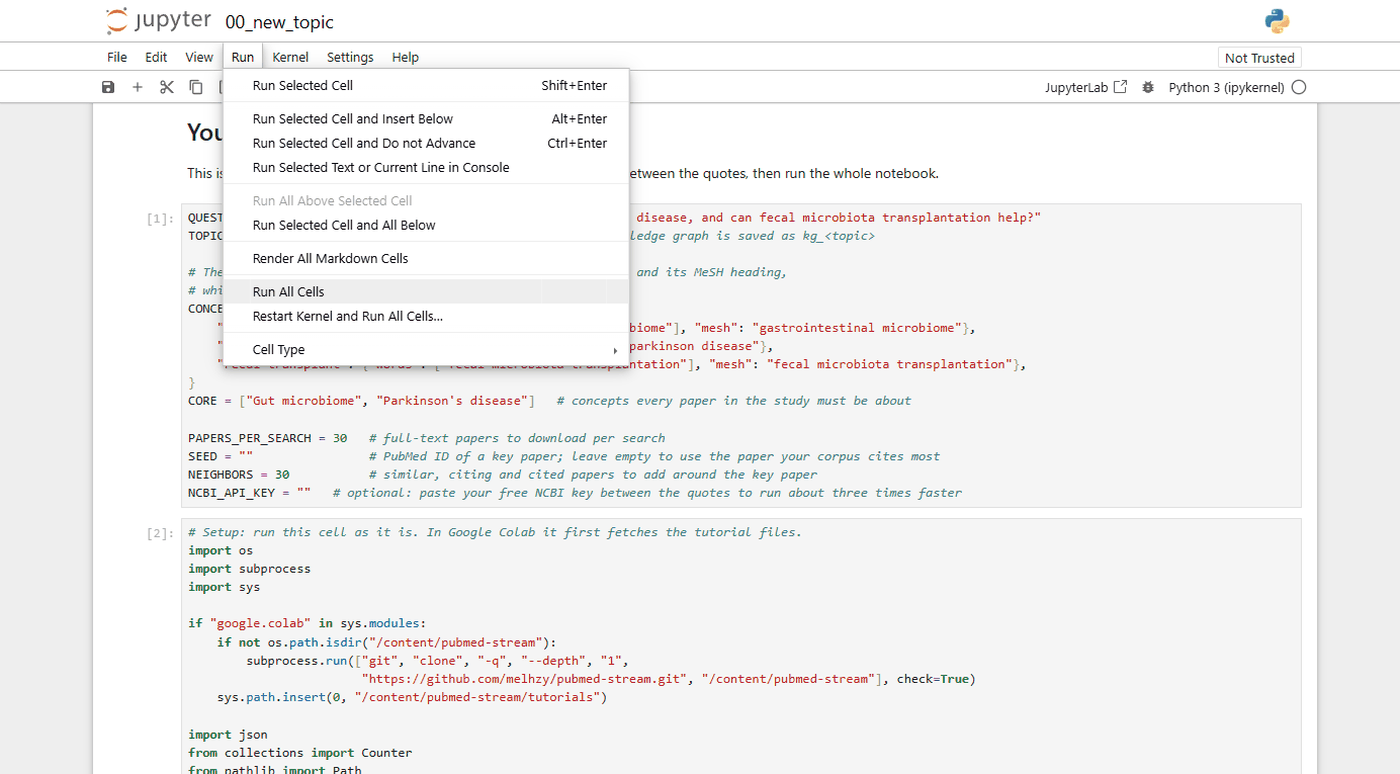Choose Run All Cells
Image resolution: width=1400 pixels, height=774 pixels.
pos(426,292)
